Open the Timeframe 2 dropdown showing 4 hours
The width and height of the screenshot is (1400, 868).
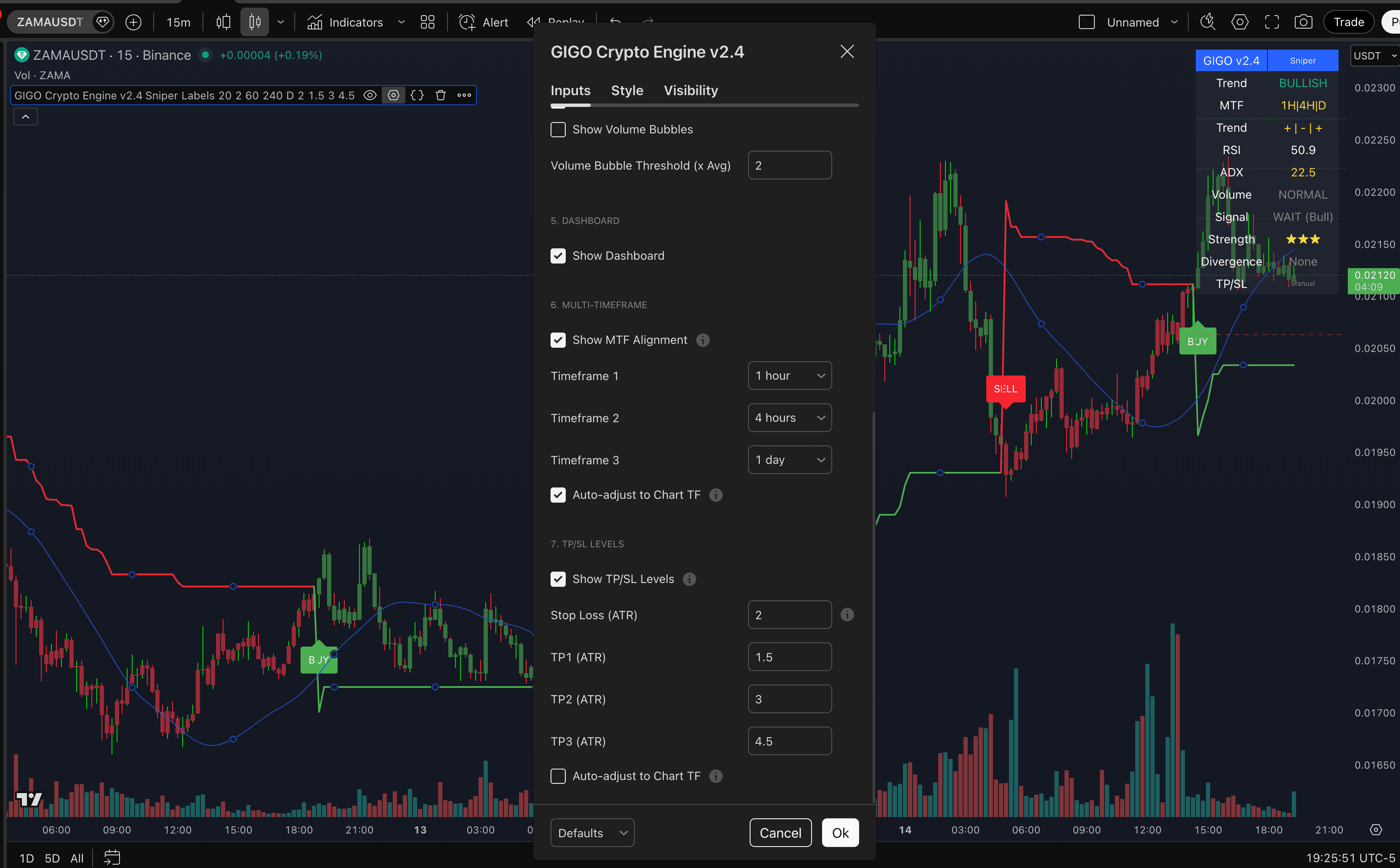pyautogui.click(x=789, y=417)
